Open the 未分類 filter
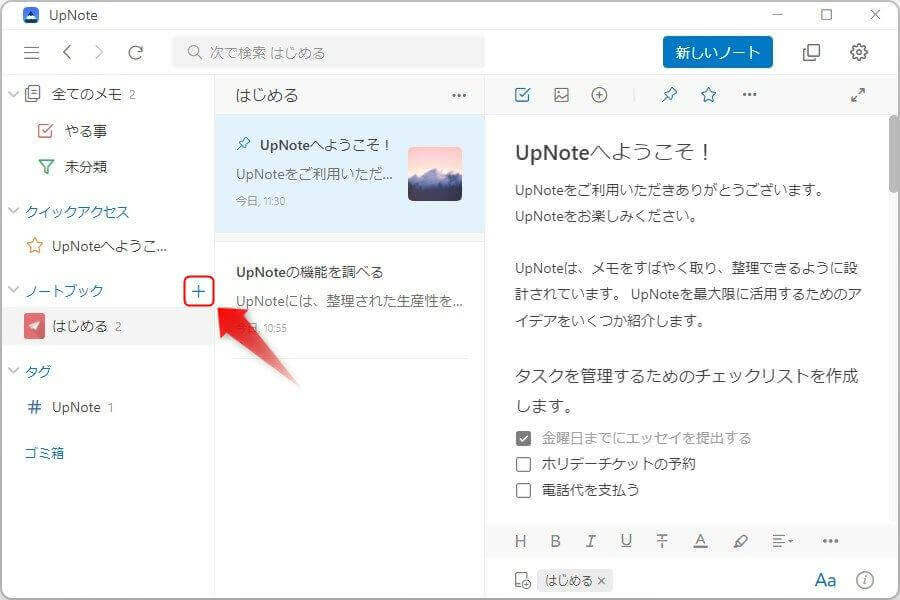Viewport: 900px width, 600px height. (86, 167)
